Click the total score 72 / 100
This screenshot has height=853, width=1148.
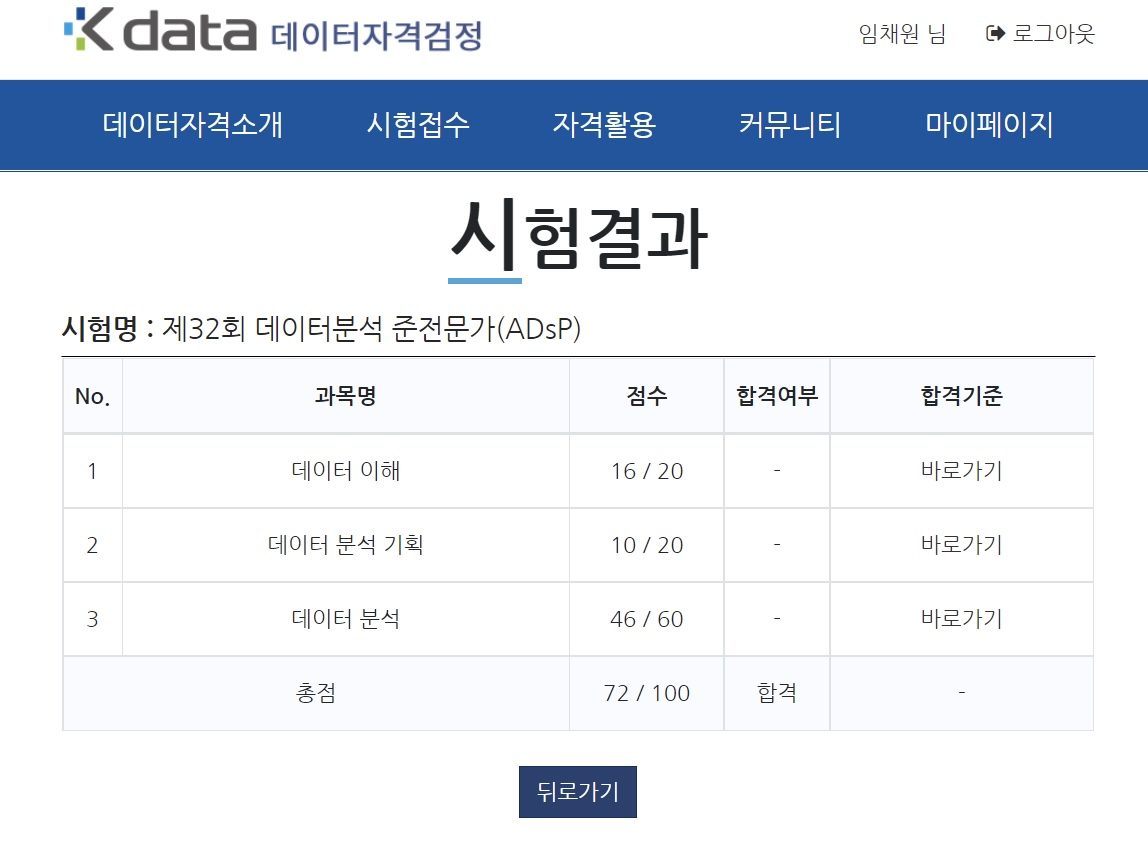pos(646,693)
